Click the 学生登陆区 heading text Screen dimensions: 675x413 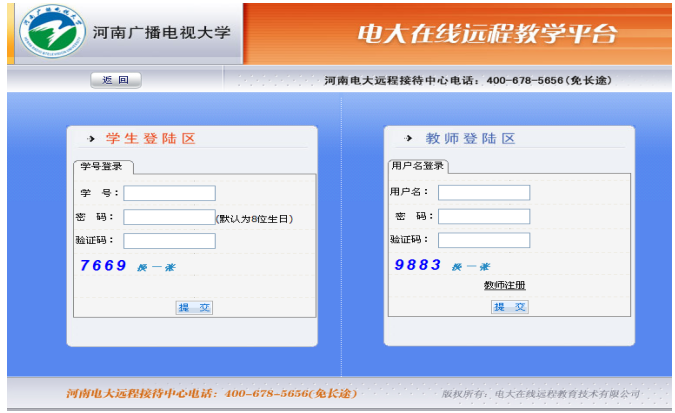(151, 139)
